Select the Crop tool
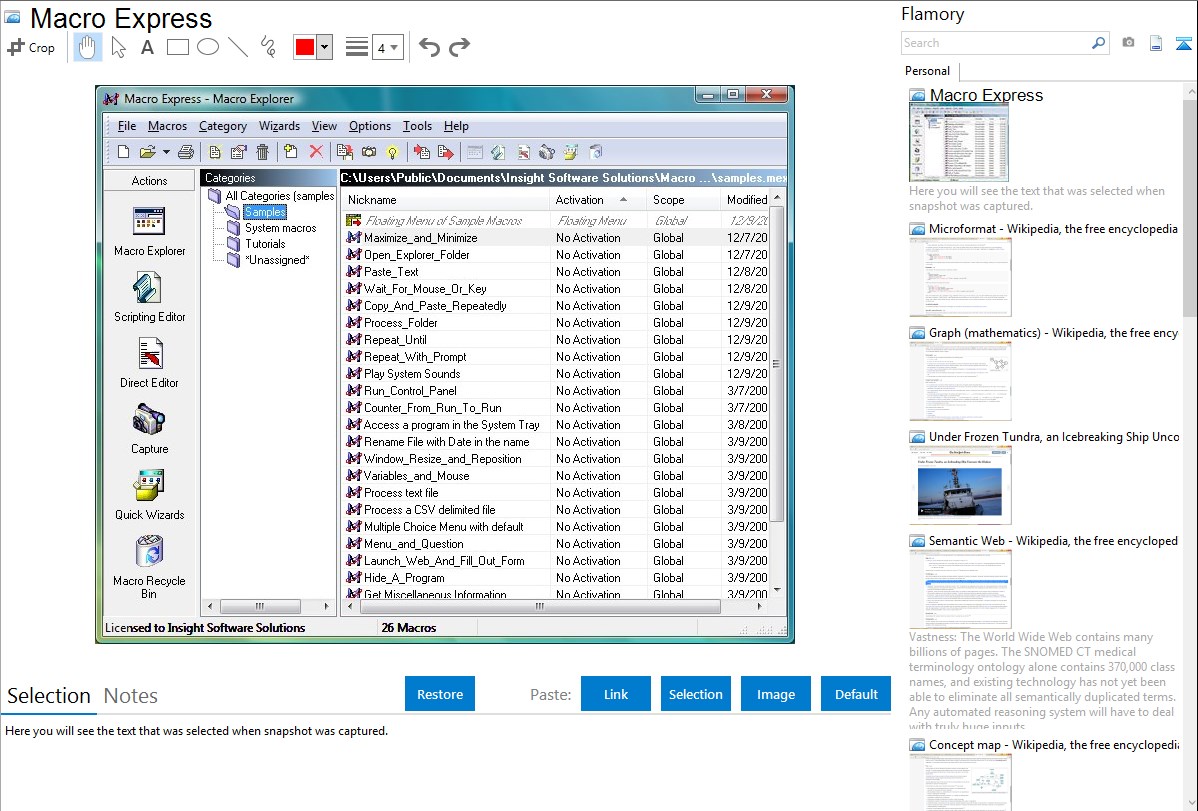The width and height of the screenshot is (1198, 811). (x=31, y=47)
